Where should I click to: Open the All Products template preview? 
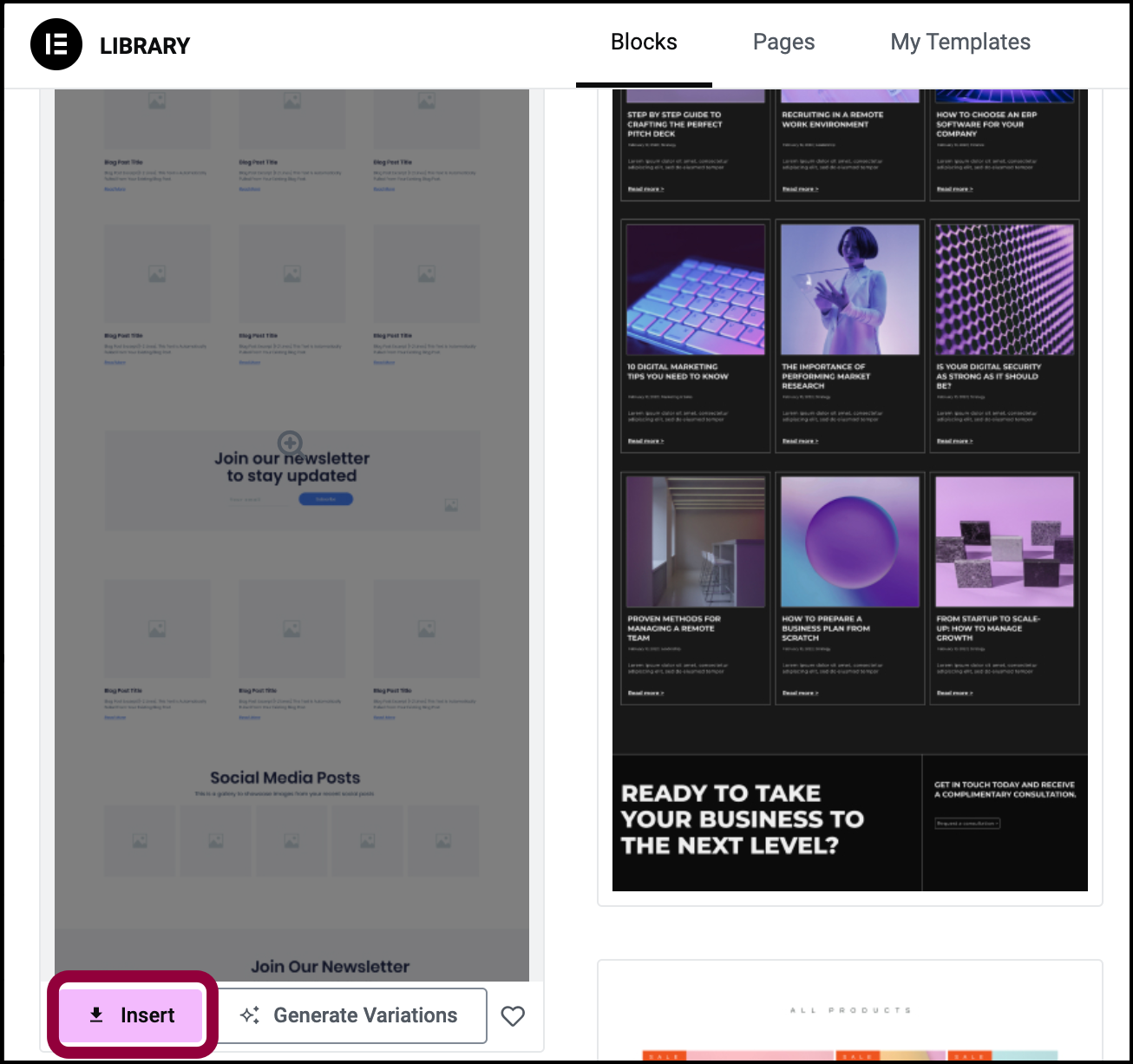click(x=850, y=1010)
